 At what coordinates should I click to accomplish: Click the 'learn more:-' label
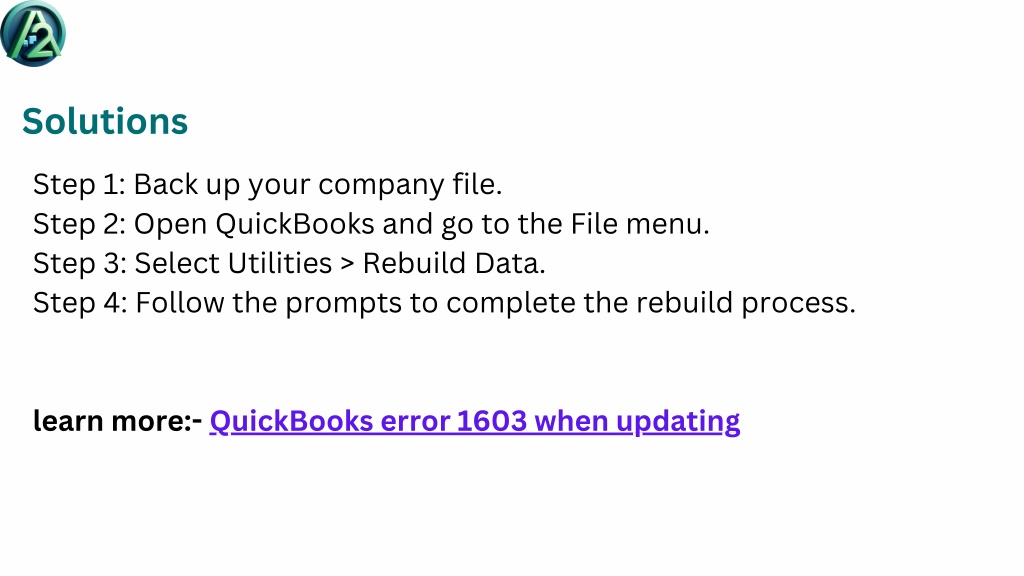(x=118, y=421)
